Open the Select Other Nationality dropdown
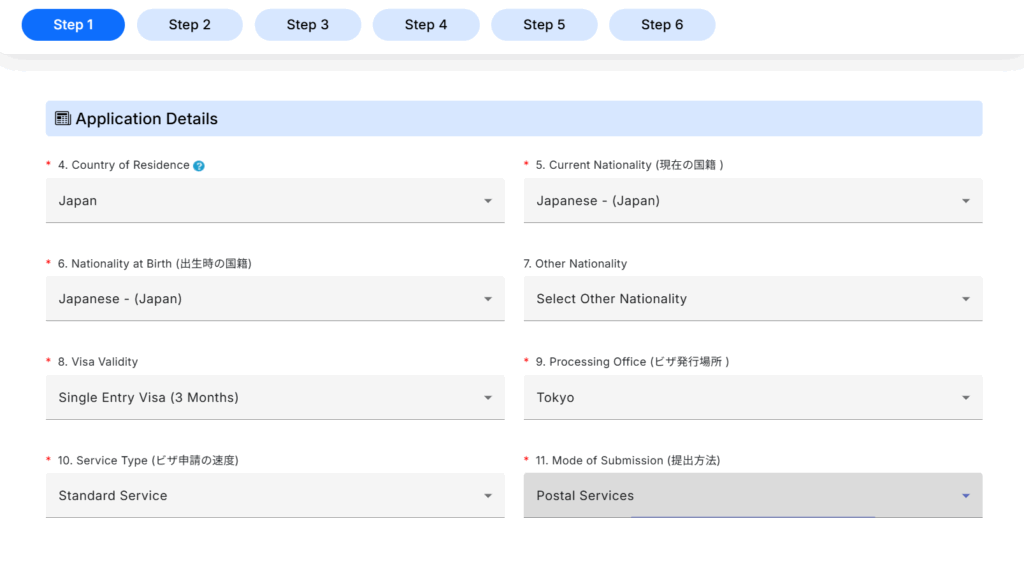The height and width of the screenshot is (565, 1024). pyautogui.click(x=752, y=299)
